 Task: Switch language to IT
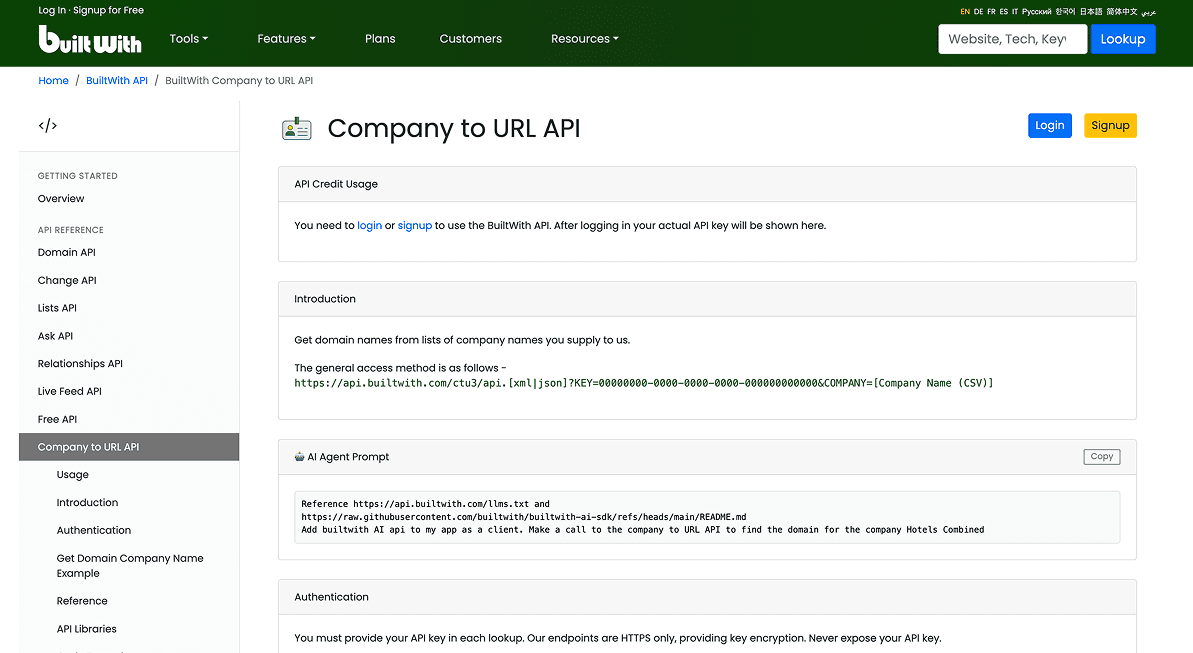(1015, 11)
